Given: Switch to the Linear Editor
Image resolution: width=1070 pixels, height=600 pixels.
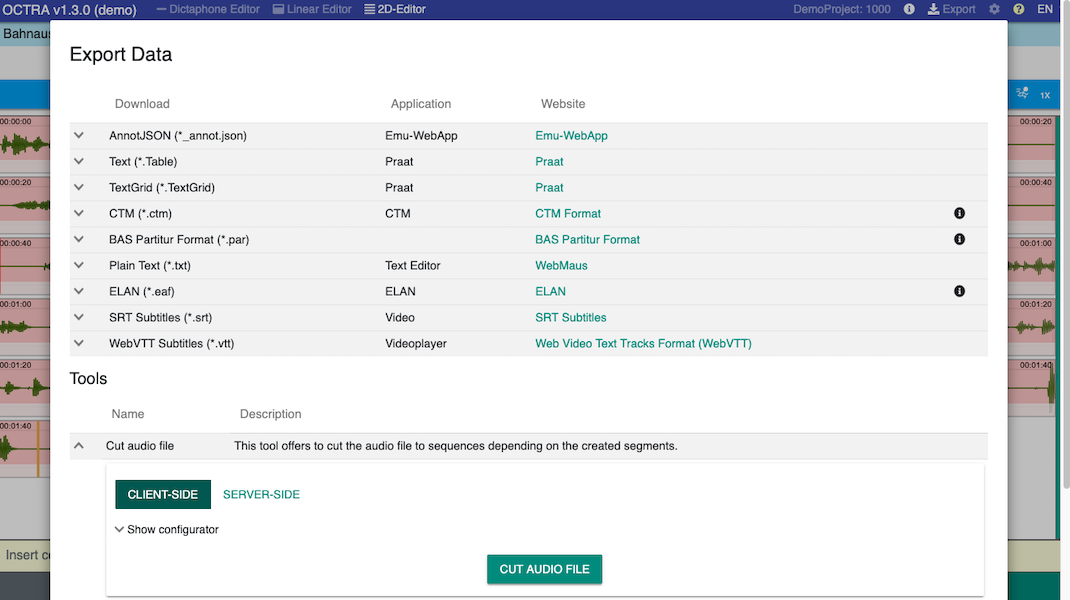Looking at the screenshot, I should click(312, 9).
